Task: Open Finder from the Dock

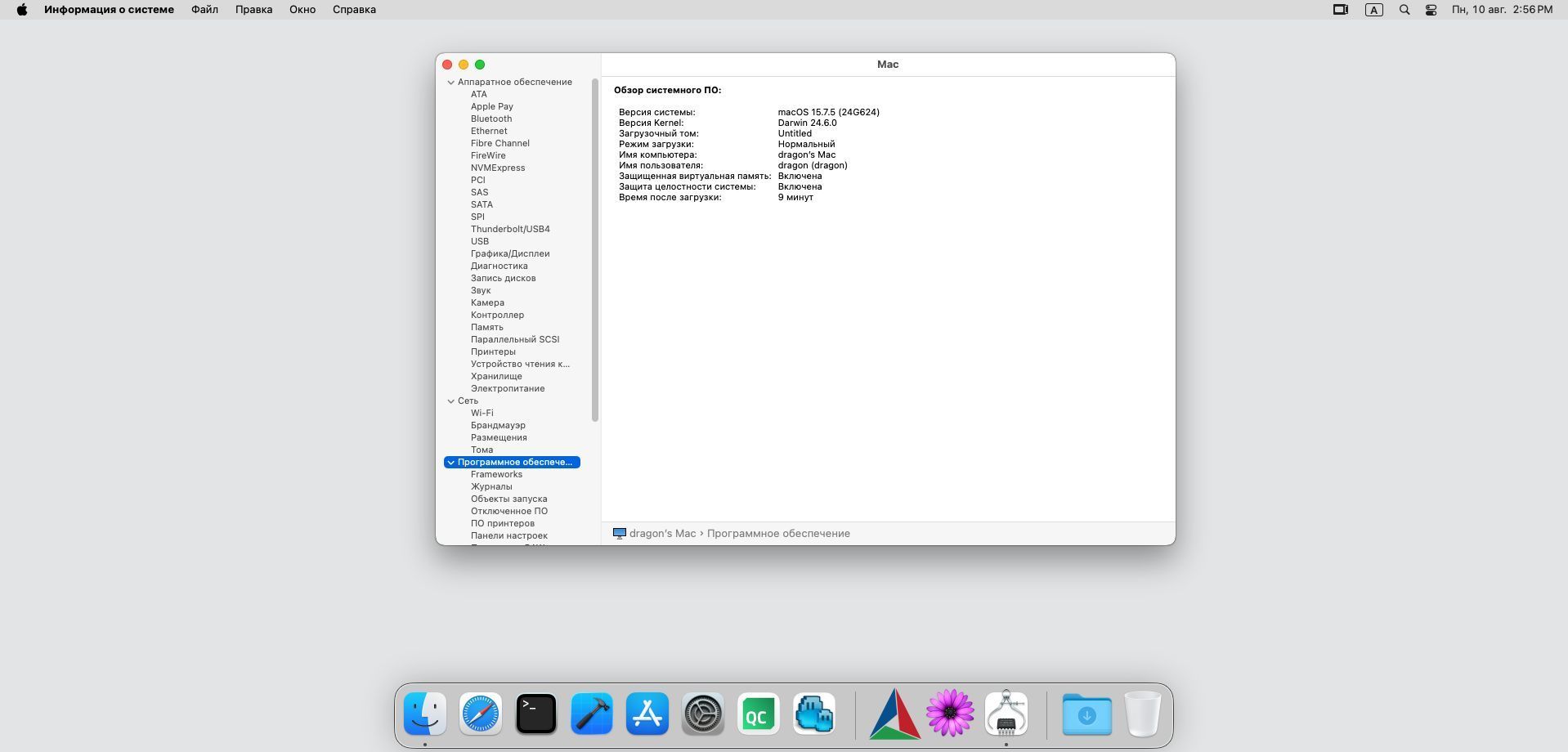Action: tap(425, 714)
